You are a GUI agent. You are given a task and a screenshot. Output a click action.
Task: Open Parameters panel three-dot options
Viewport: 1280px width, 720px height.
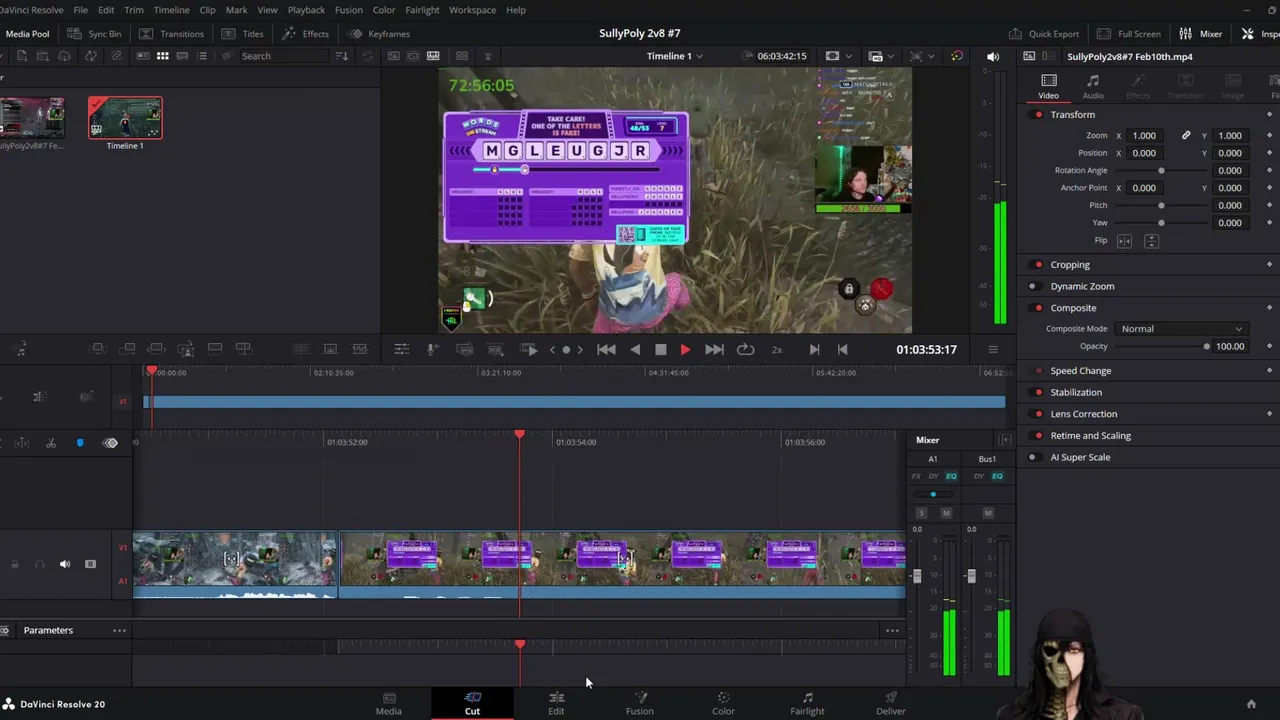(119, 630)
